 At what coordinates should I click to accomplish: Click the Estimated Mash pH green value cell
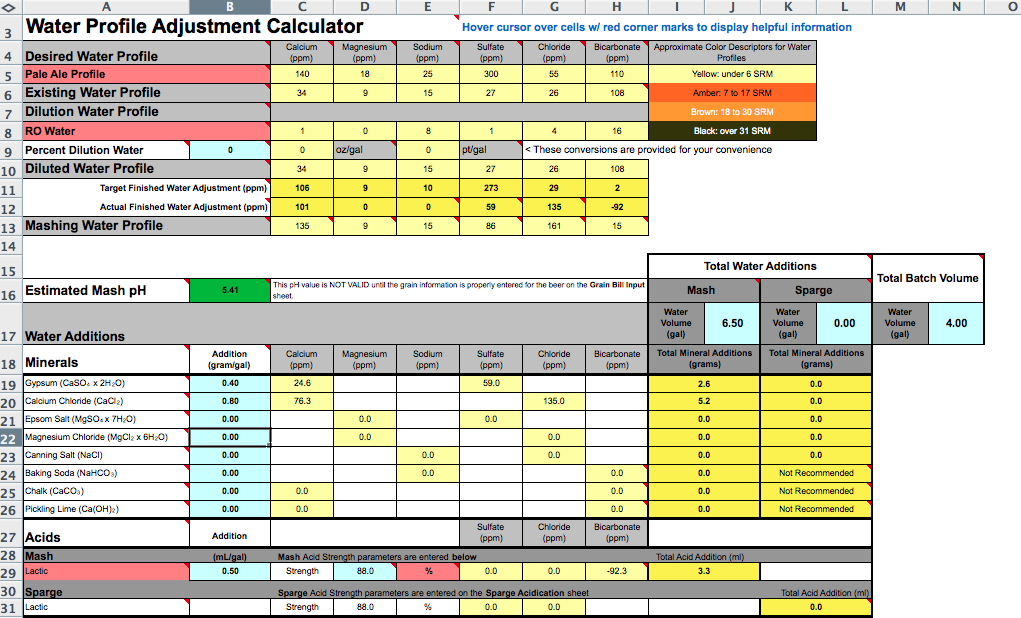230,290
